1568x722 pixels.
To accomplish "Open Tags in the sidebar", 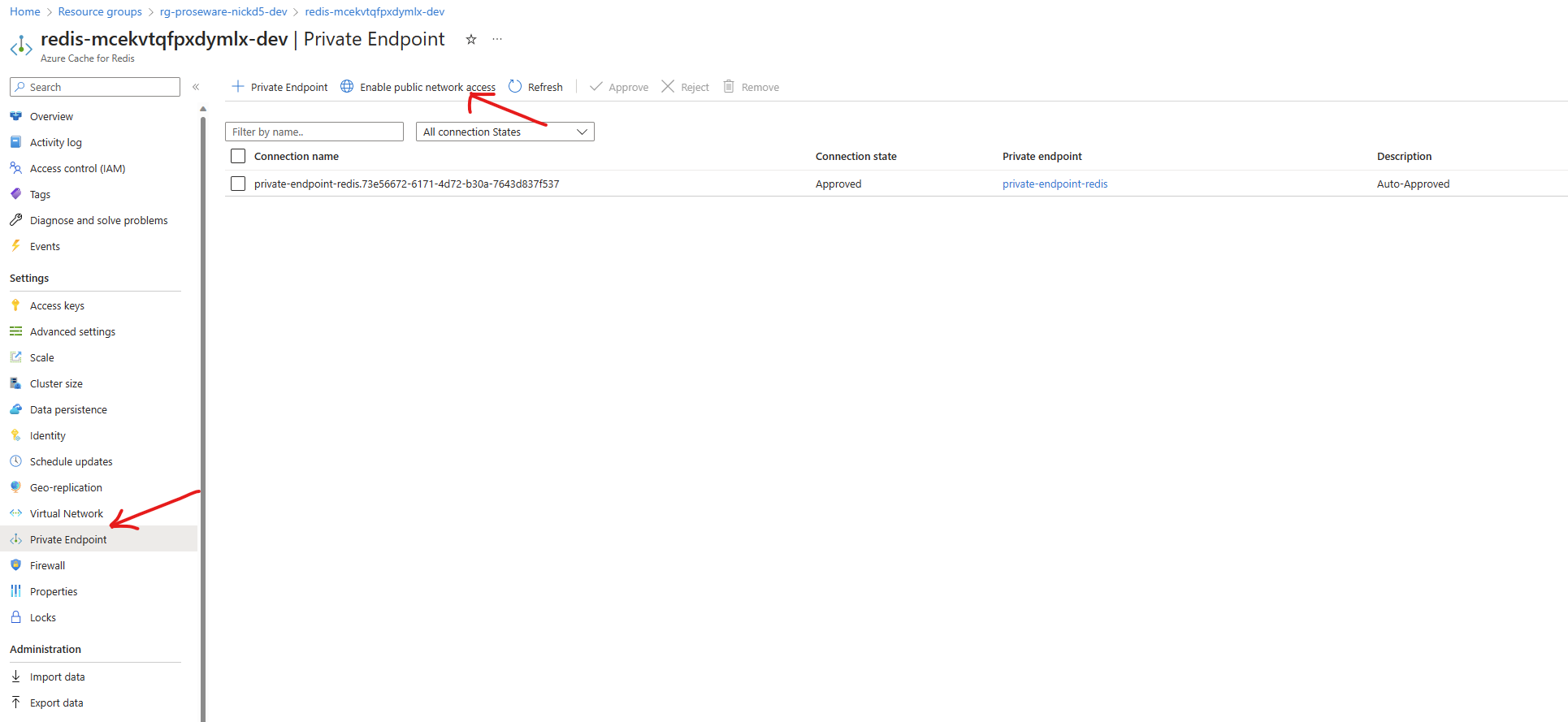I will (40, 194).
